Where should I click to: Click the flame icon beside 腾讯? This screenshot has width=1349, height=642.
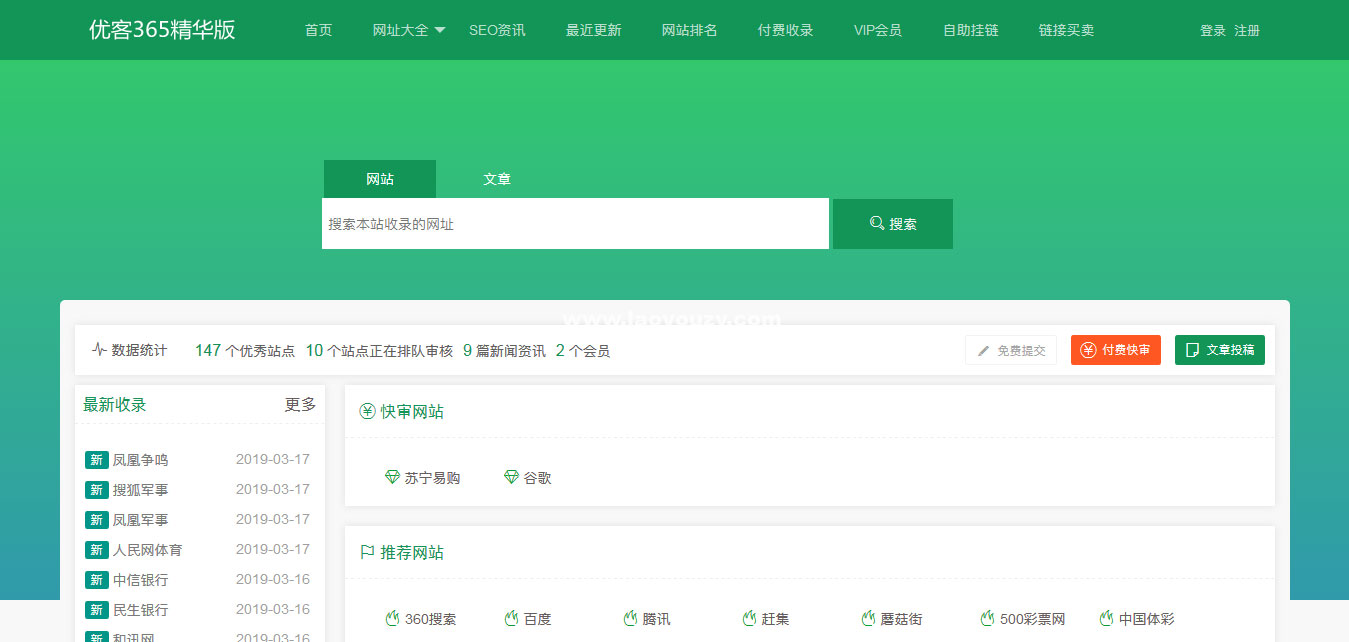[630, 618]
